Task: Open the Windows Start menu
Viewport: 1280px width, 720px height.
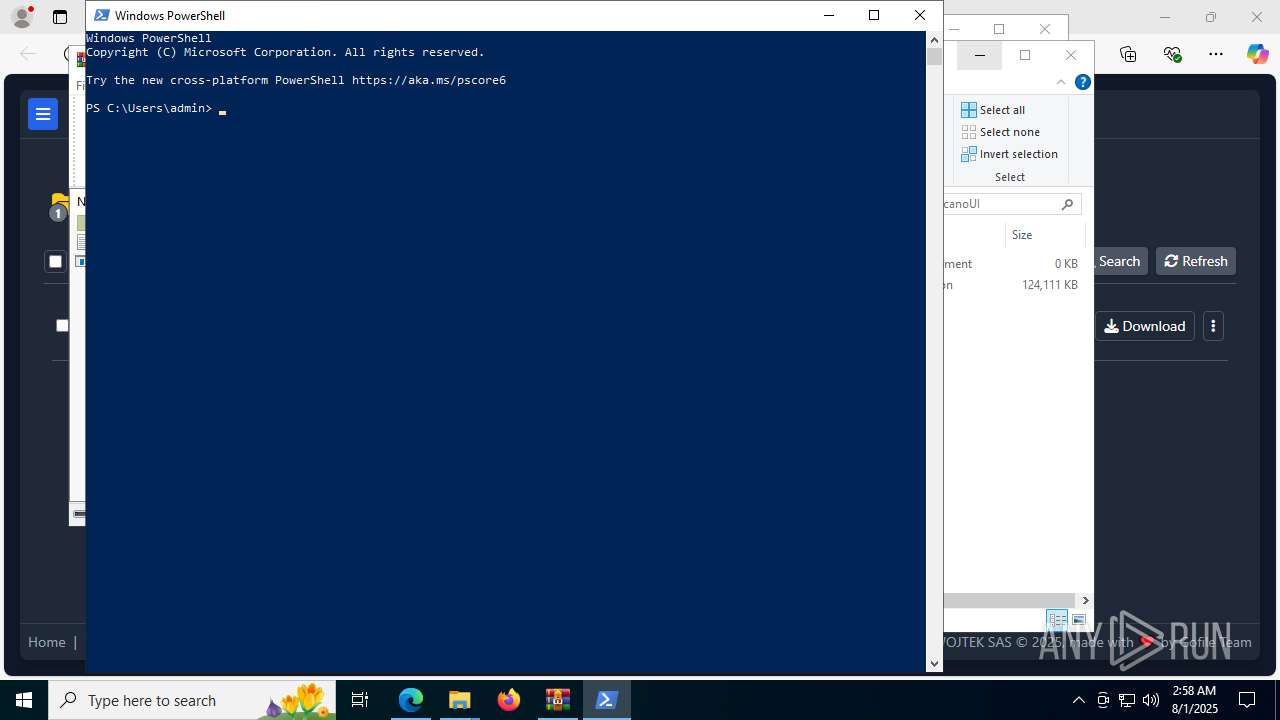Action: (24, 700)
